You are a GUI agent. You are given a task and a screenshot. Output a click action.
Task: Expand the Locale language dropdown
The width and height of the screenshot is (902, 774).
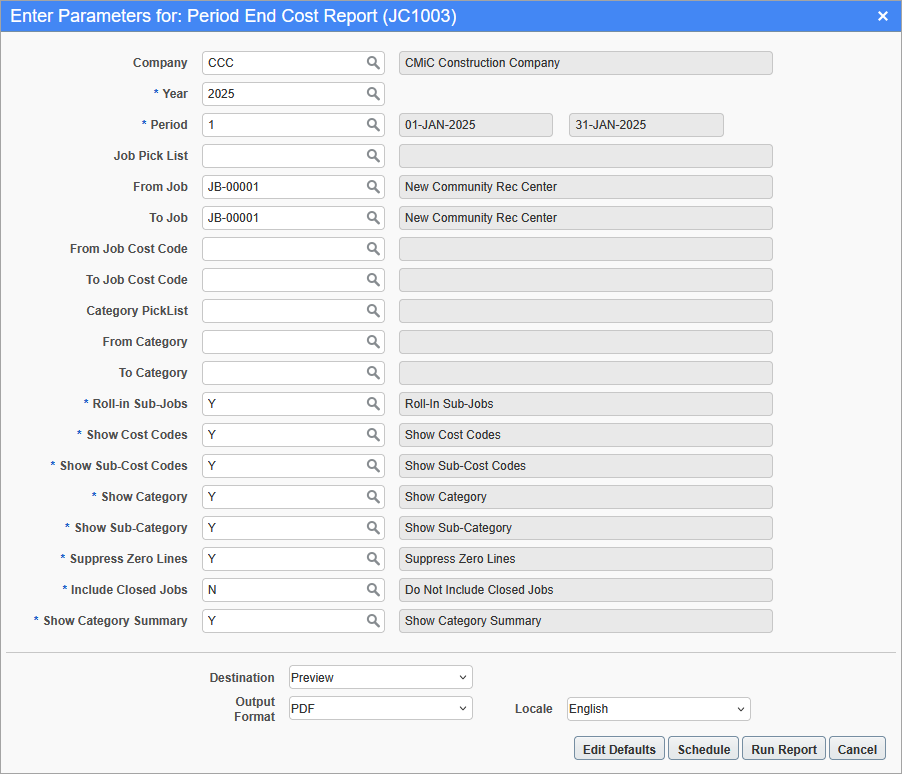tap(658, 709)
